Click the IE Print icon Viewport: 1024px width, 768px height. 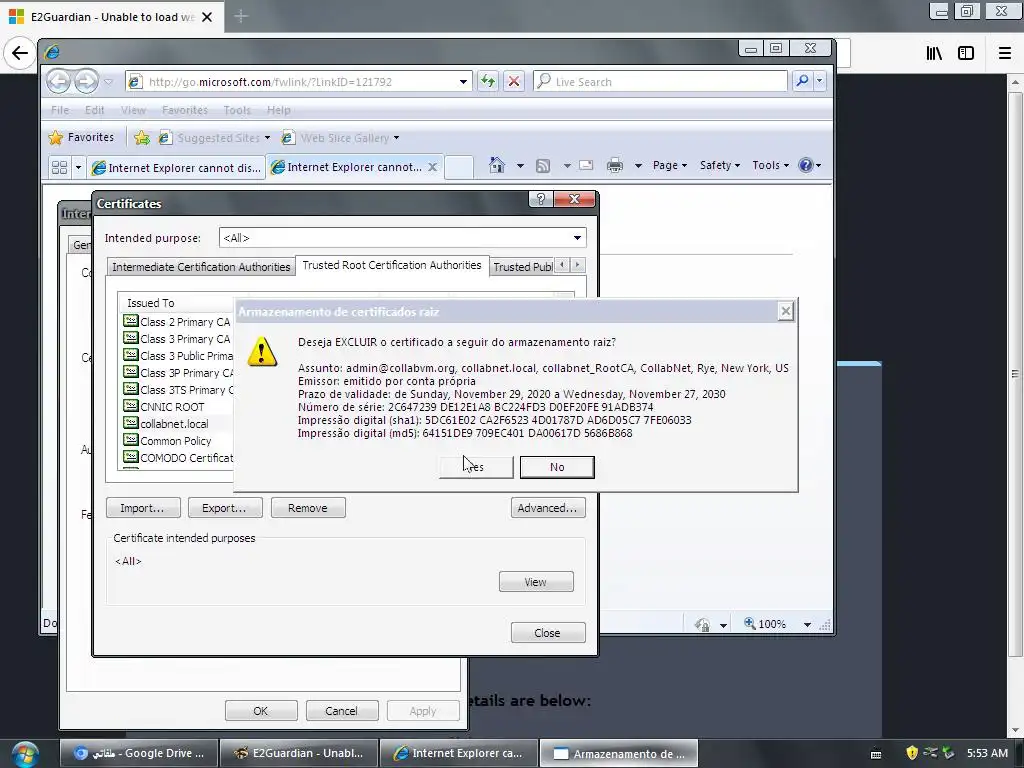coord(615,165)
